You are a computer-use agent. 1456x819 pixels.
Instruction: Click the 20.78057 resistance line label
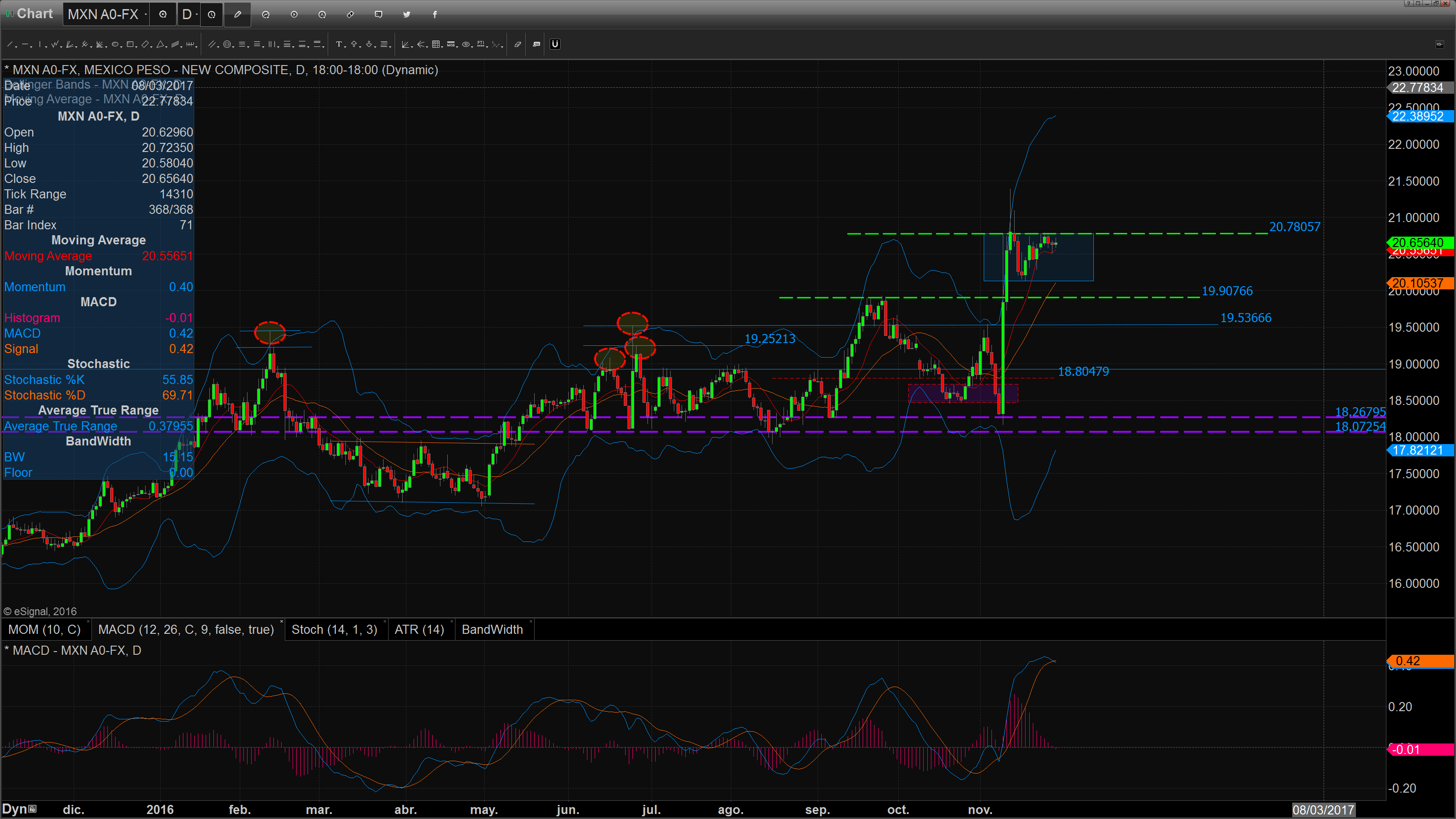pyautogui.click(x=1295, y=227)
